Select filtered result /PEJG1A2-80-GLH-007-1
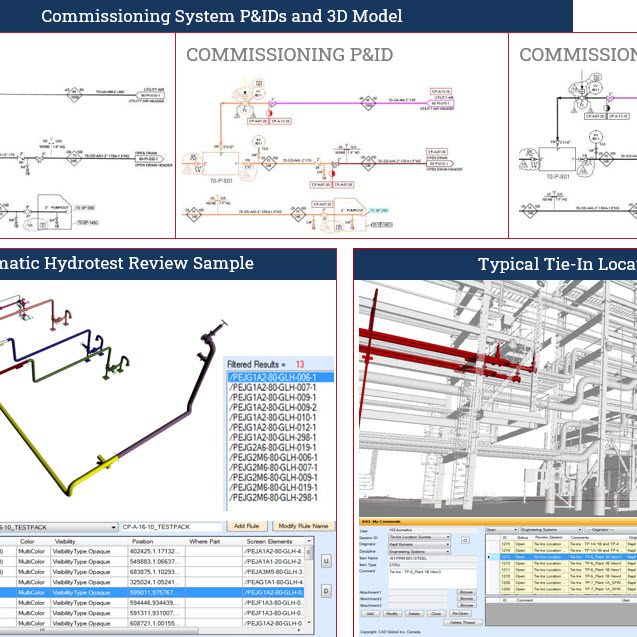The width and height of the screenshot is (637, 637). (280, 387)
